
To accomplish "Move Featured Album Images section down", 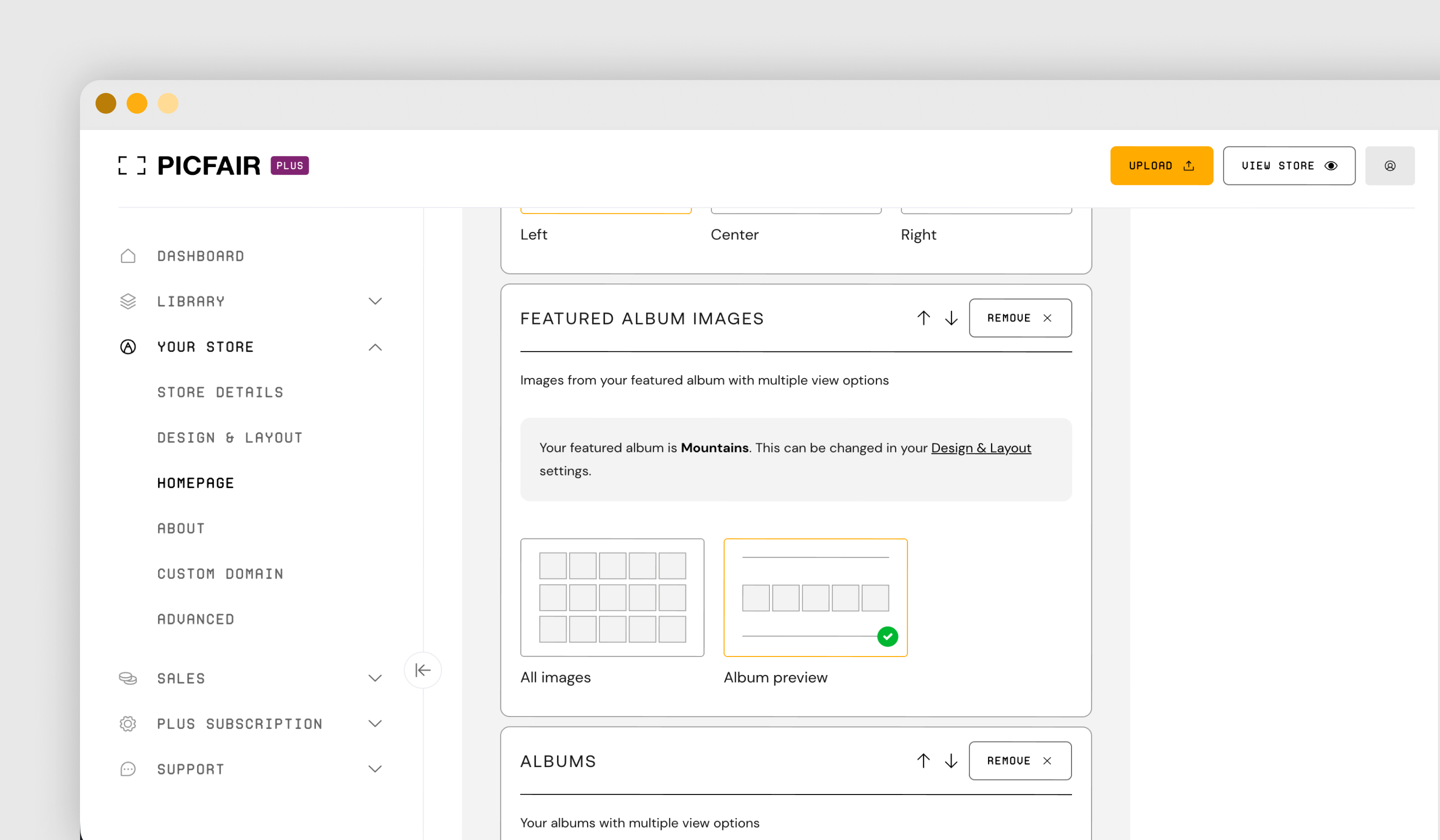I will (x=951, y=317).
